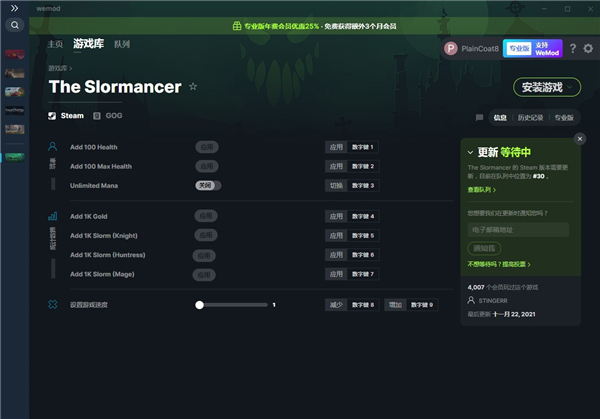Open the comments chat icon
This screenshot has width=600, height=419.
pos(479,117)
